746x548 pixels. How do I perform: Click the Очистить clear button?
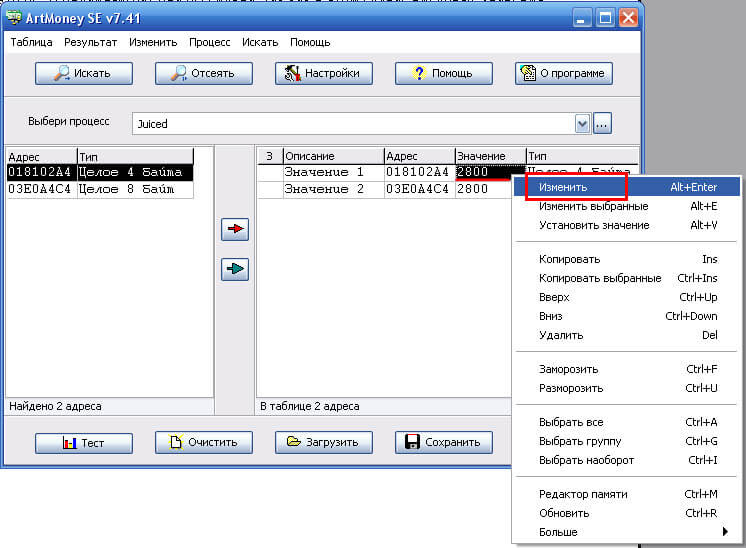pyautogui.click(x=204, y=442)
